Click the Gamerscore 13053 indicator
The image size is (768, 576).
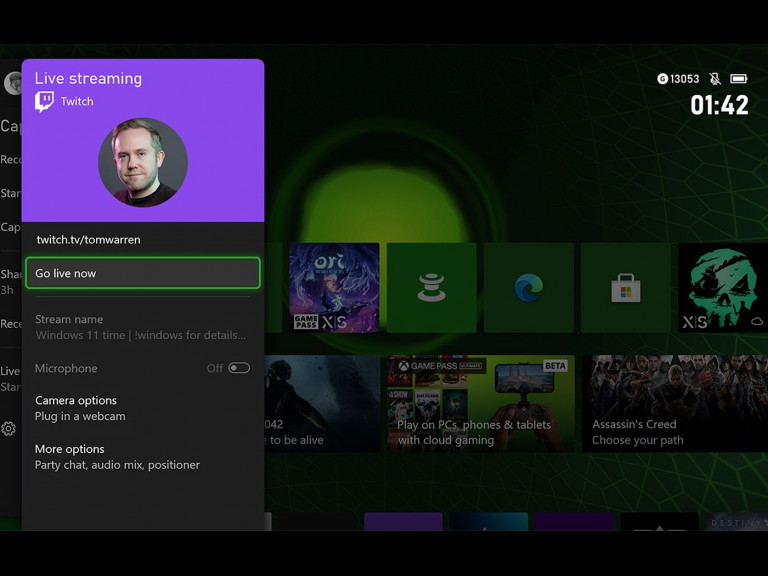[678, 79]
